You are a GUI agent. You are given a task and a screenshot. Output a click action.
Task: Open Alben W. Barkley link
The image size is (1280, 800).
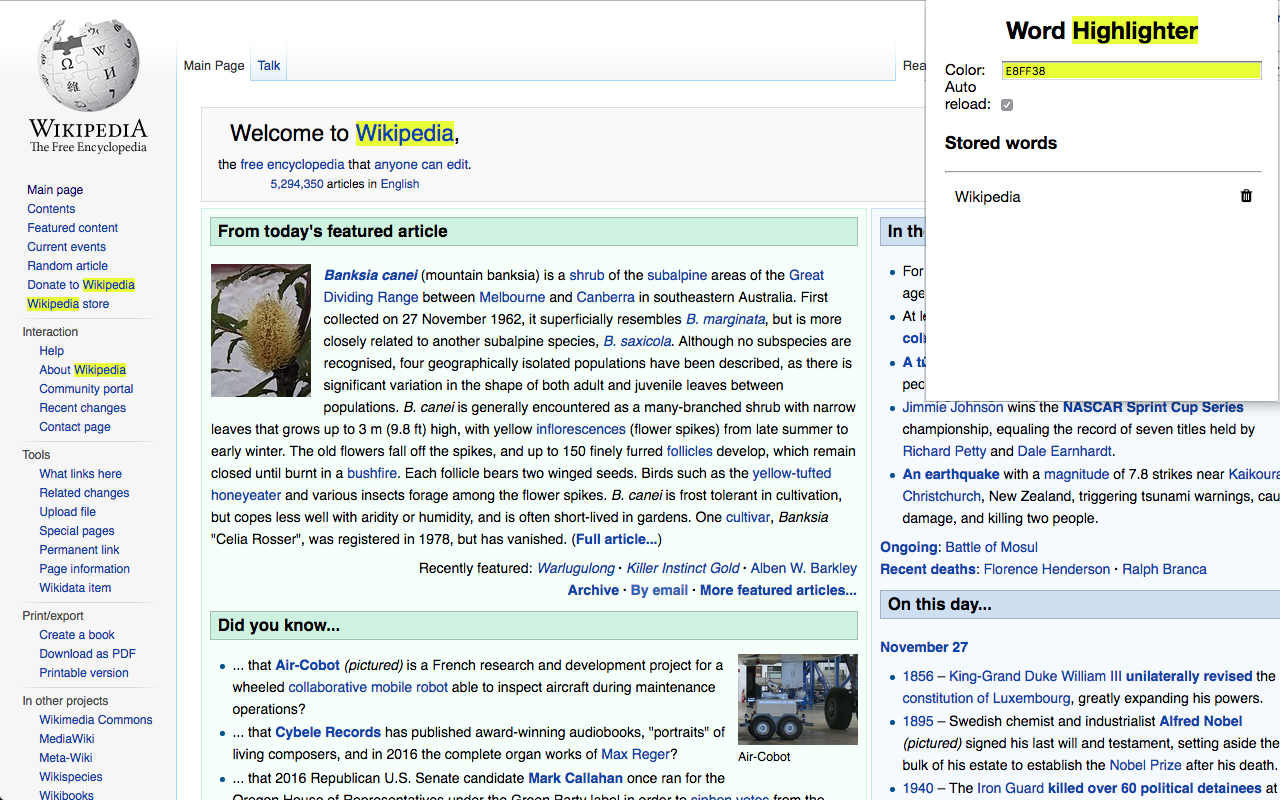pyautogui.click(x=804, y=568)
